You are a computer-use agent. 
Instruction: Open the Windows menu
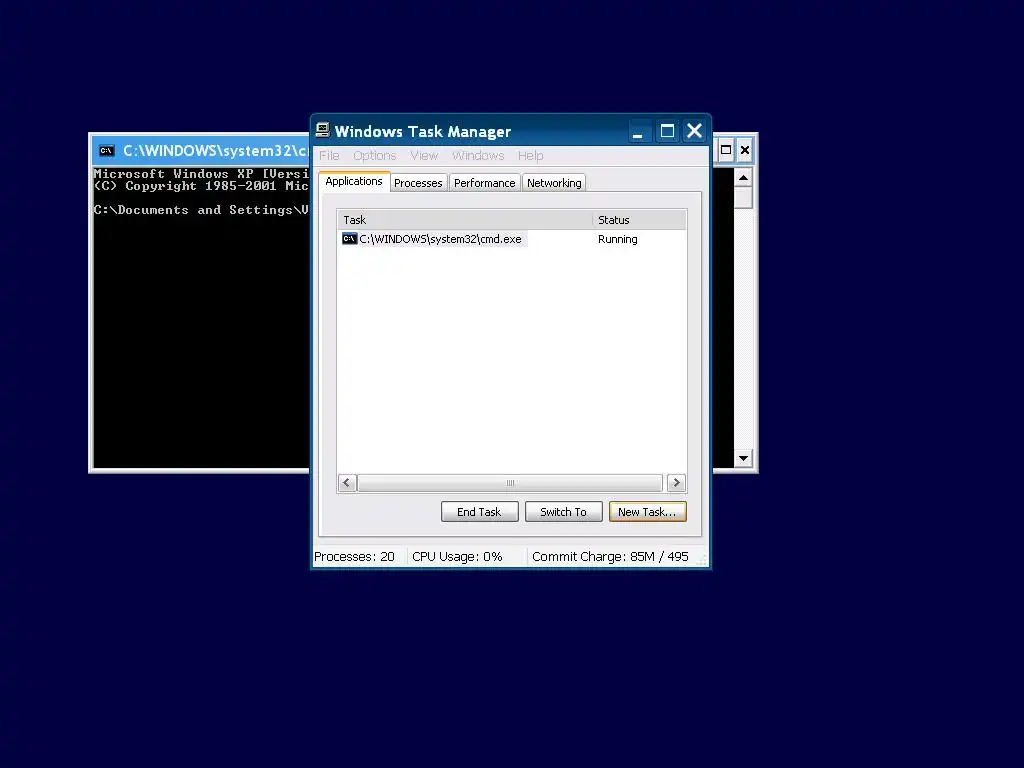[x=478, y=155]
